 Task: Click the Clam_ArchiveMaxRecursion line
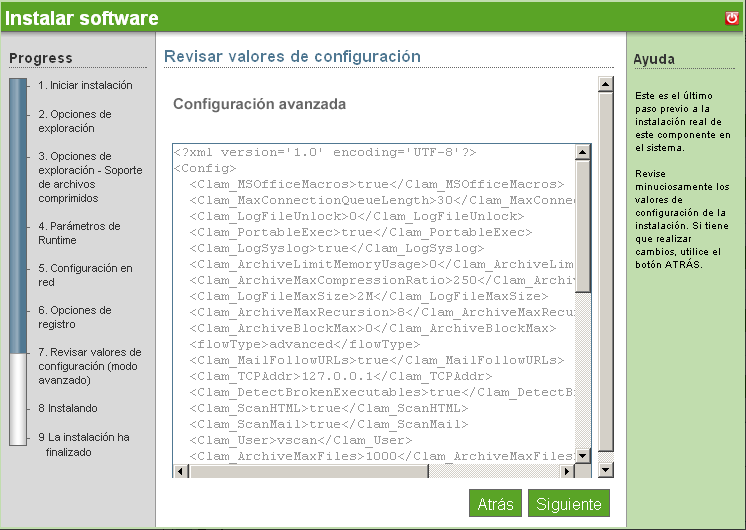click(381, 312)
